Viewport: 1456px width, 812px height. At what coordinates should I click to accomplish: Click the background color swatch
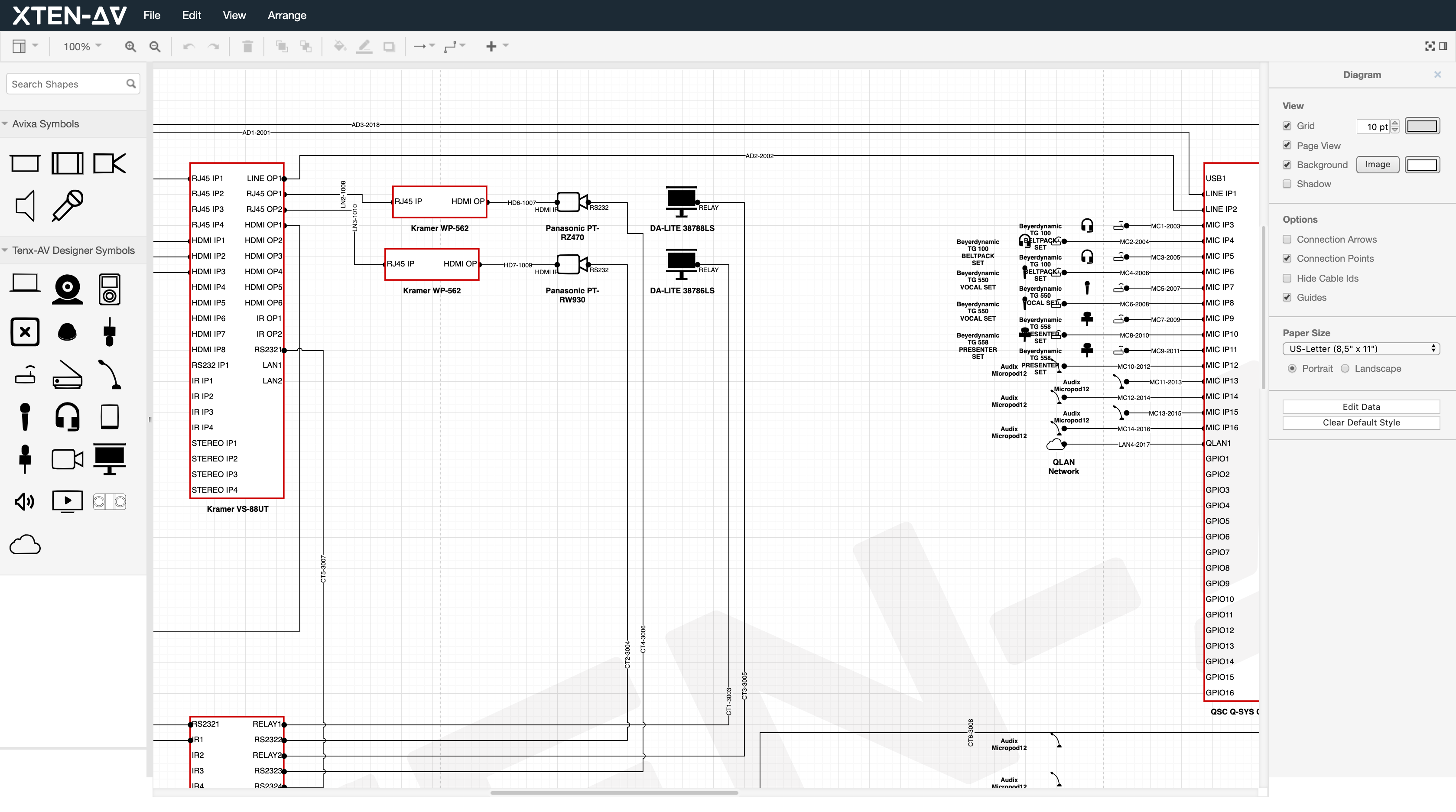[x=1422, y=164]
